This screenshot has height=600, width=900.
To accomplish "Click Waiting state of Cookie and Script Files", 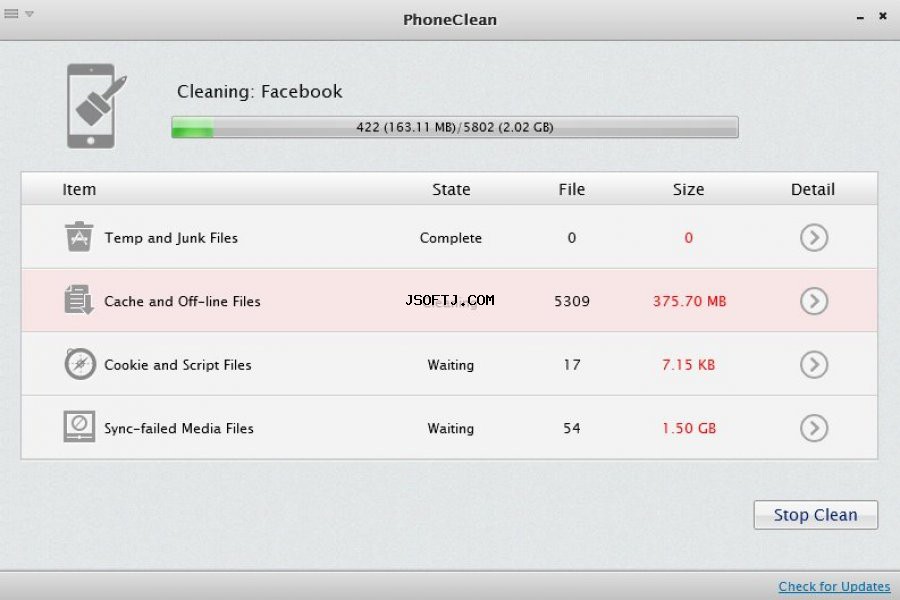I will click(451, 365).
